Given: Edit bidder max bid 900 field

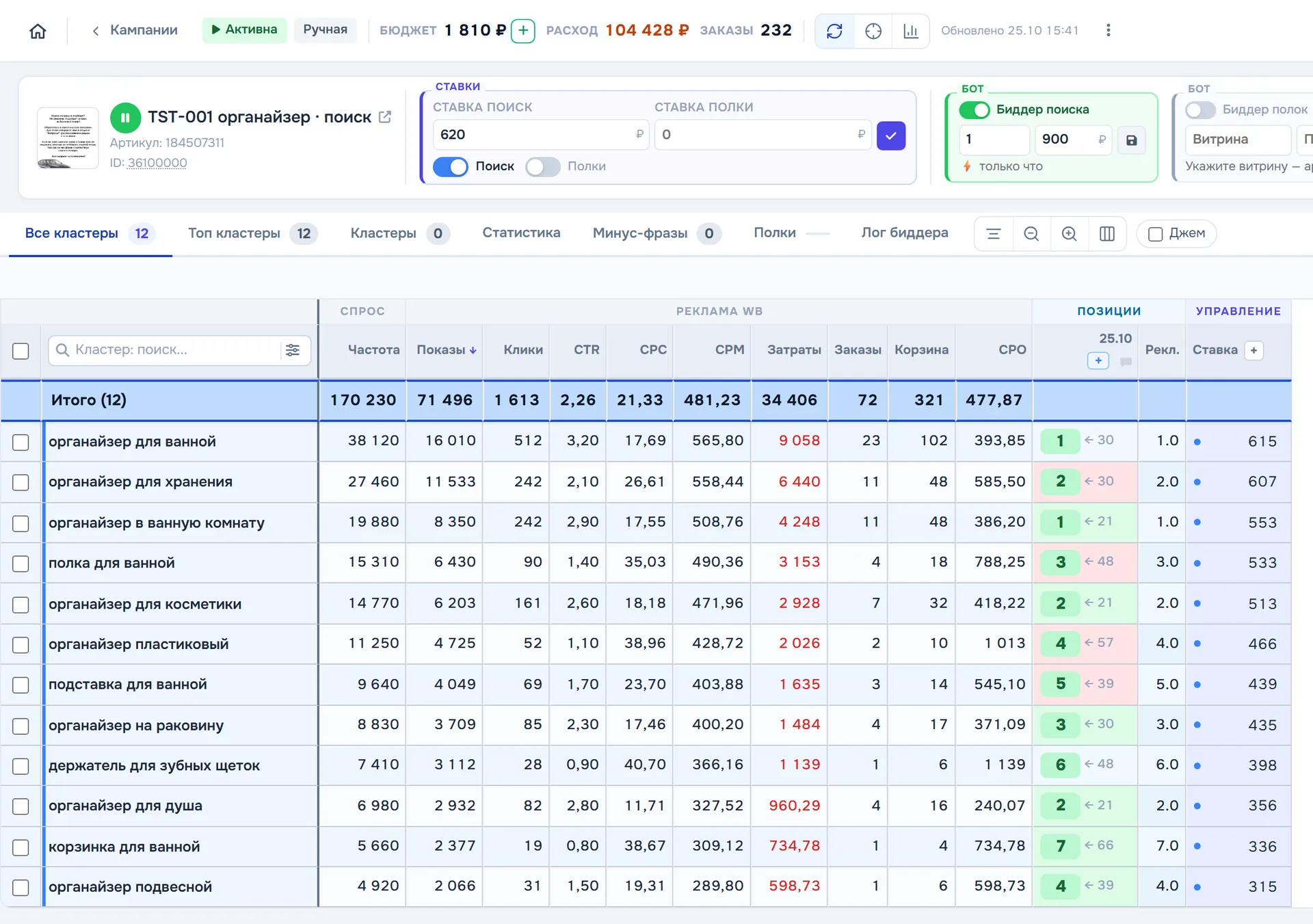Looking at the screenshot, I should (1073, 140).
